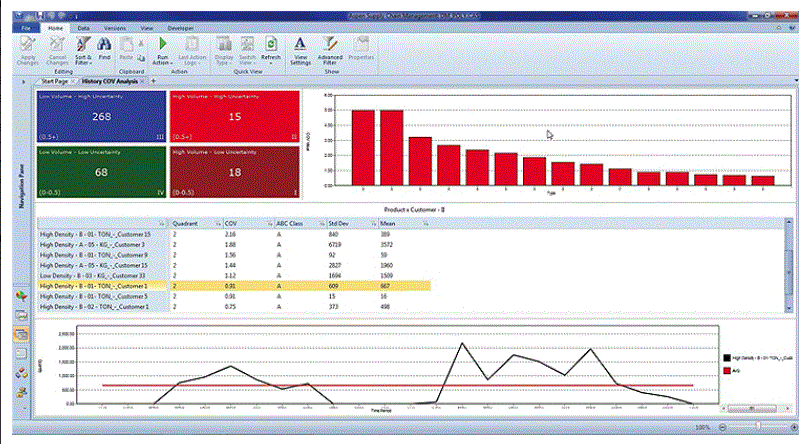Open View Settings from the ribbon

click(x=301, y=50)
